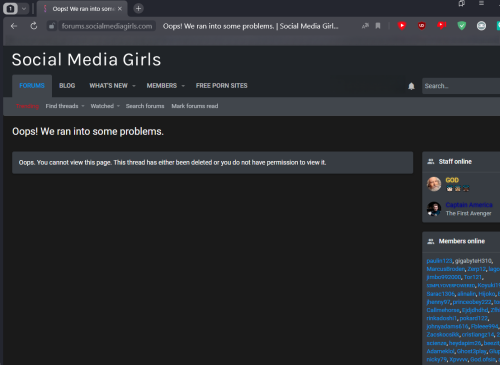The image size is (500, 365).
Task: Click the 'You cannot view this page' error message
Action: [172, 162]
